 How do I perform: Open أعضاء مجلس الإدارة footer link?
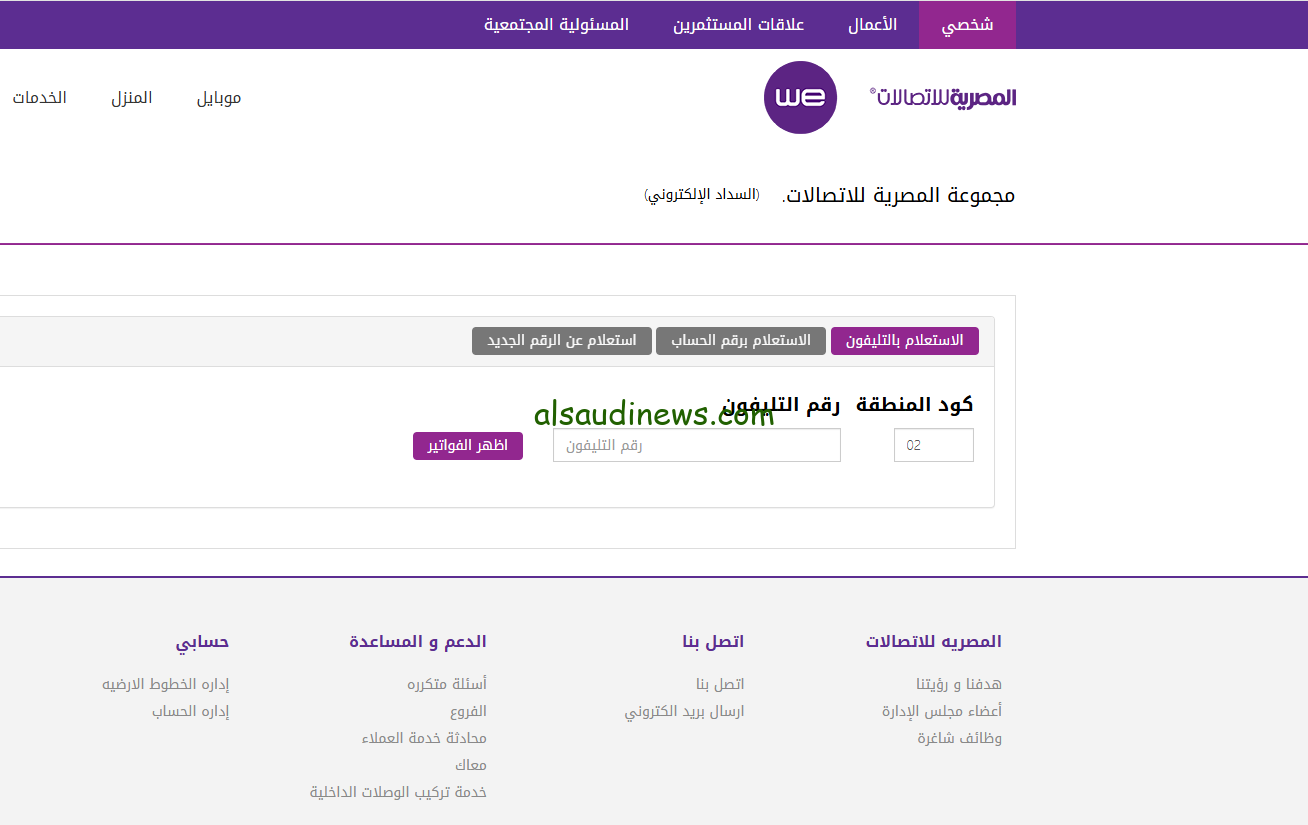tap(942, 711)
